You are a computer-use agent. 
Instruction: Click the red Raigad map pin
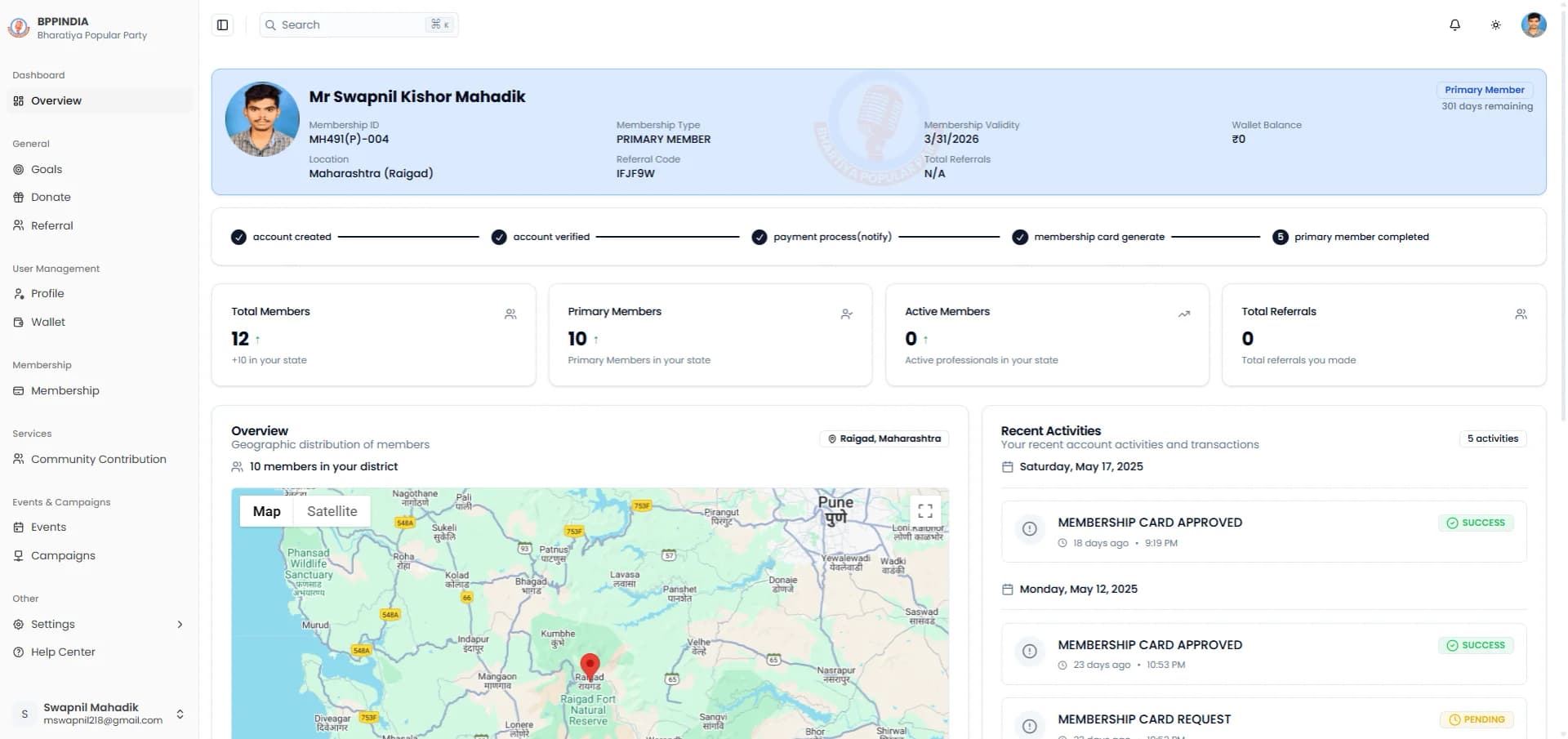[x=590, y=667]
